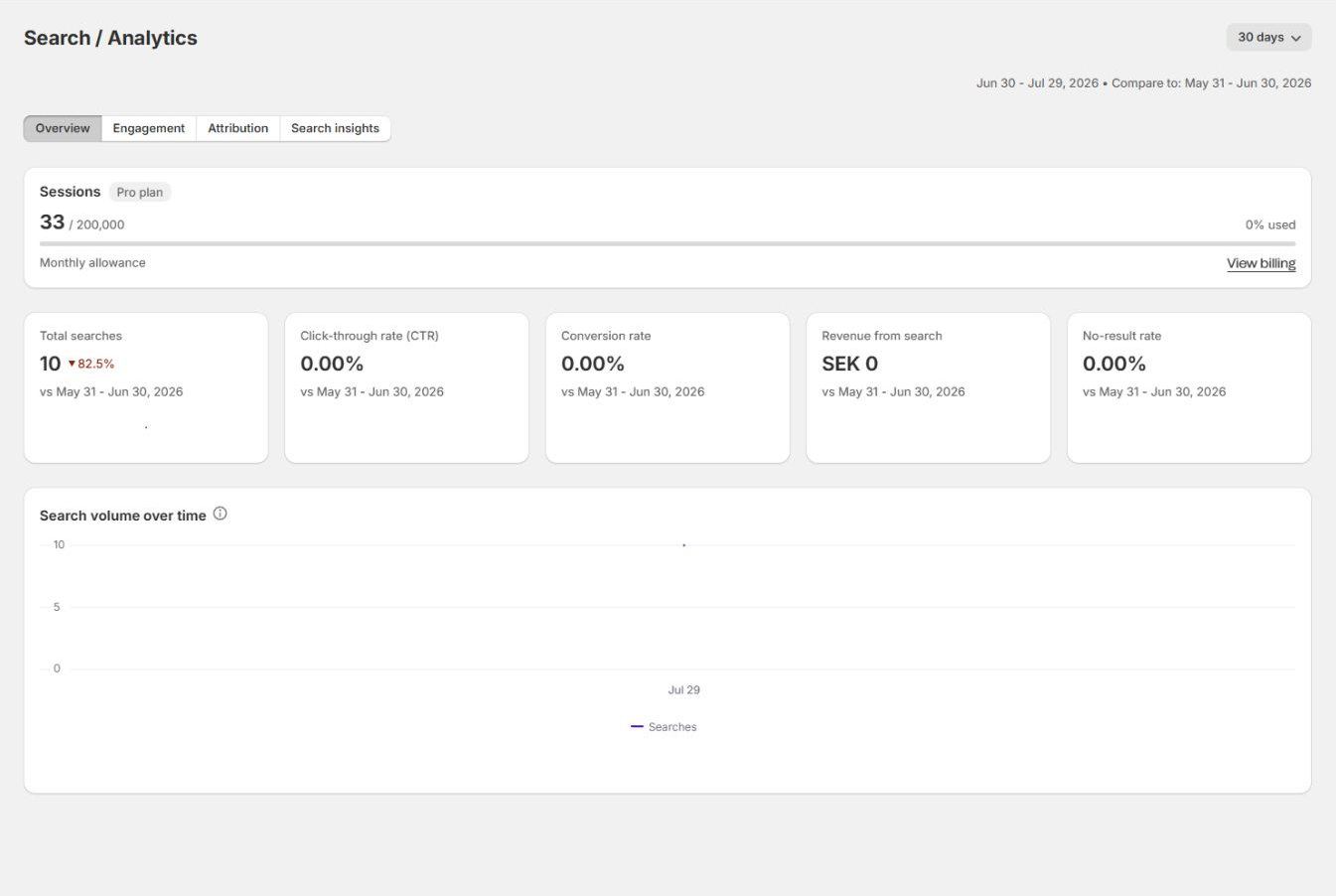Screen dimensions: 1336x896
Task: Click the 0% used label
Action: click(x=1270, y=224)
